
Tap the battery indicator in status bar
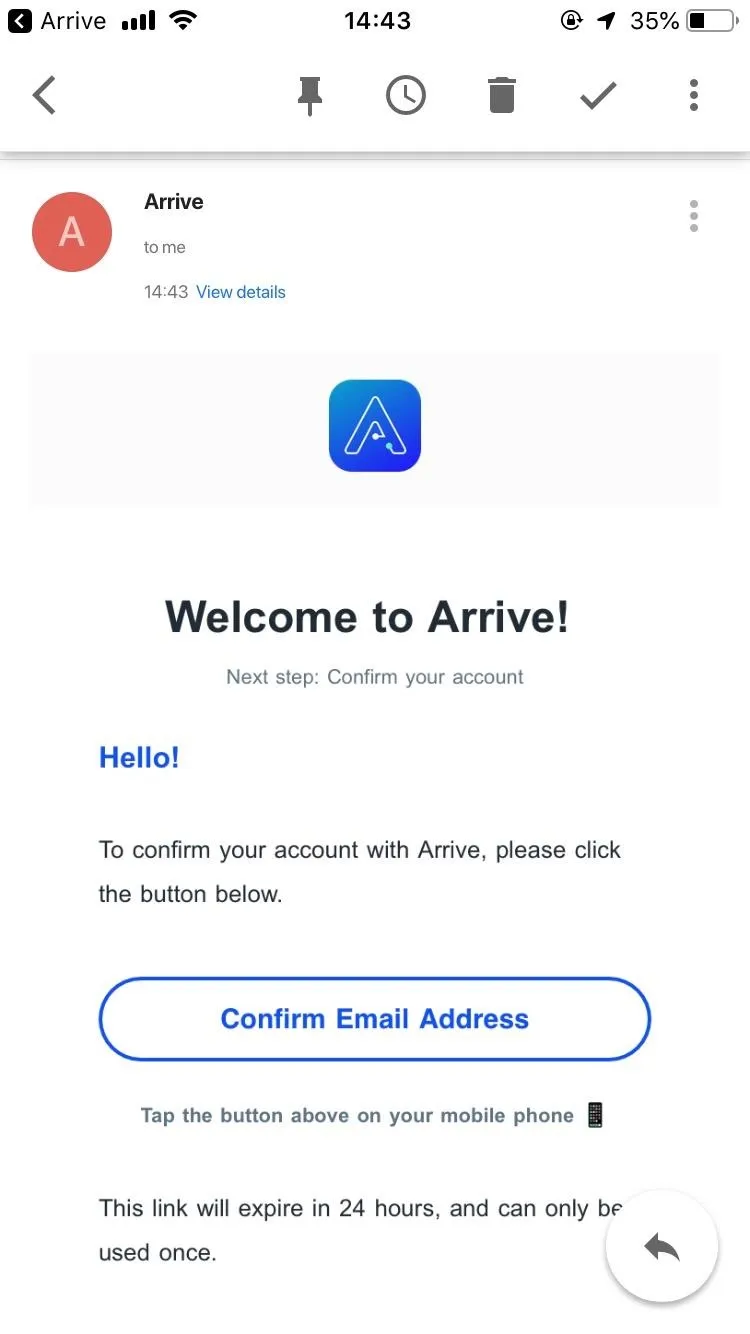(x=712, y=20)
